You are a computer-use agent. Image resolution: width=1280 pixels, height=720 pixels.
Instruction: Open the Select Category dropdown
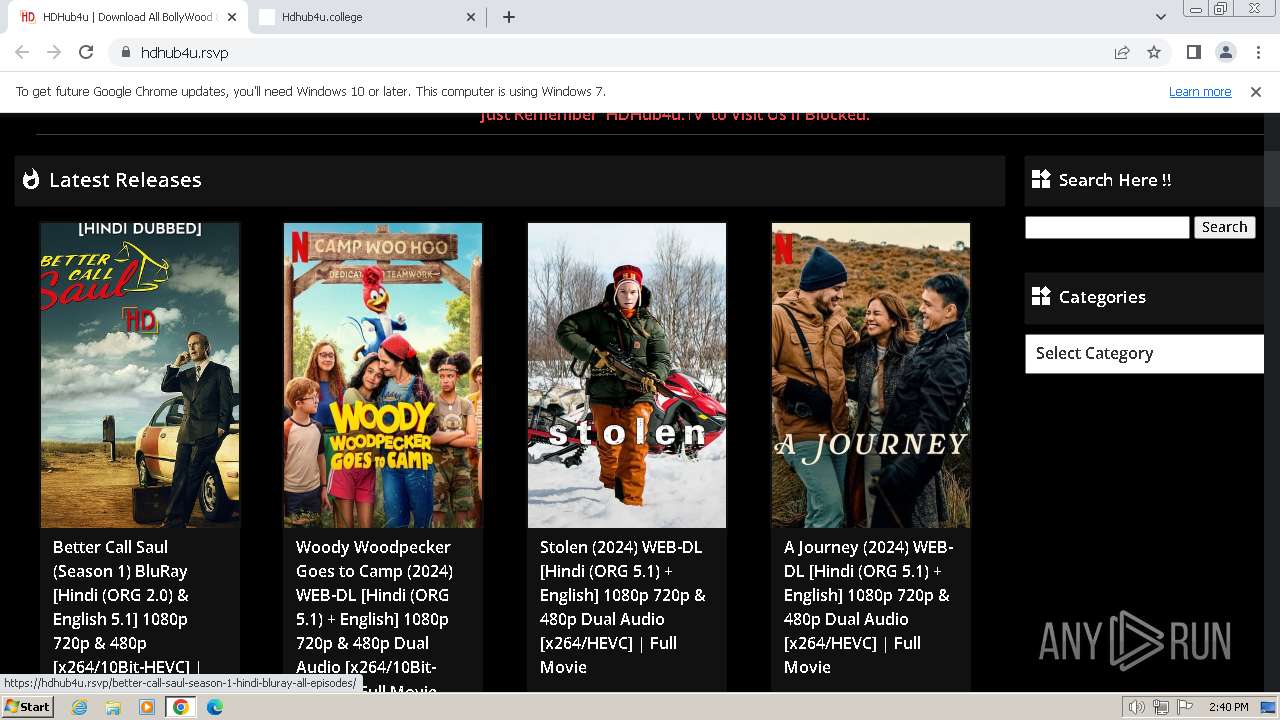[1144, 353]
